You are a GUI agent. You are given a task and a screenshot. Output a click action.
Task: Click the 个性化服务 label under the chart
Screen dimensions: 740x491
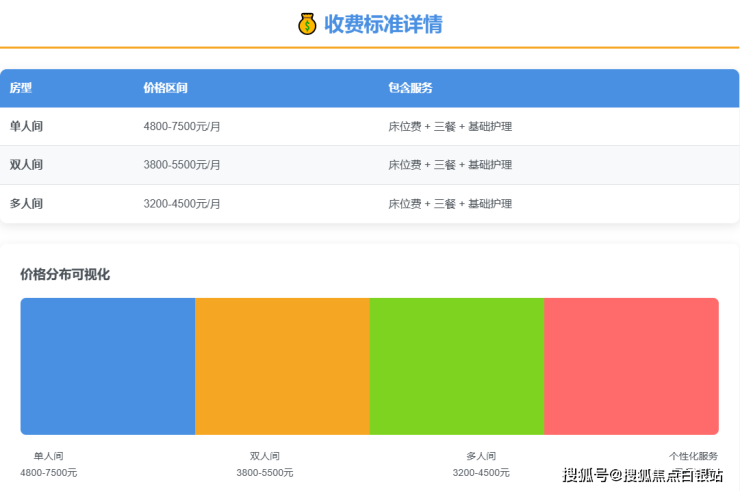tap(693, 456)
